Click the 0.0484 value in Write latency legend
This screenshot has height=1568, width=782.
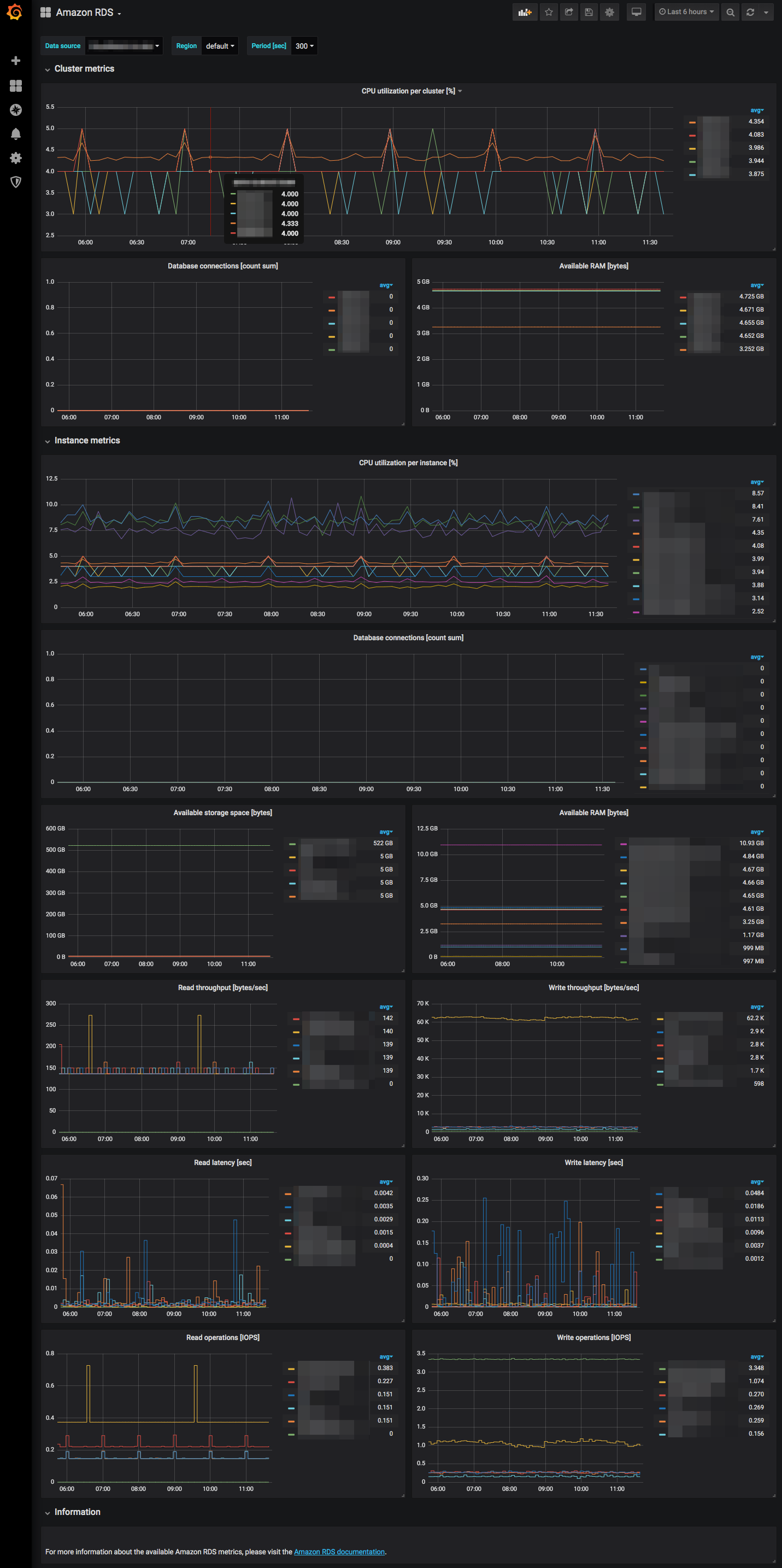754,1193
